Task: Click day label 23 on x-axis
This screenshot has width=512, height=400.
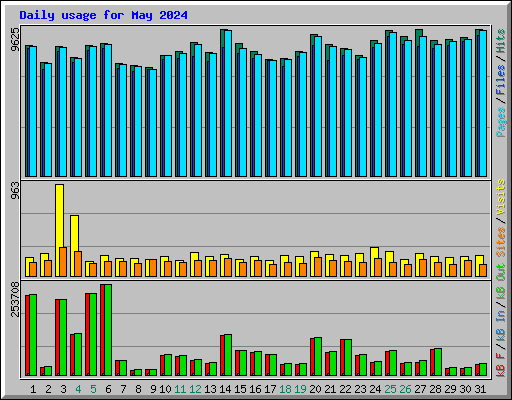Action: [x=360, y=389]
